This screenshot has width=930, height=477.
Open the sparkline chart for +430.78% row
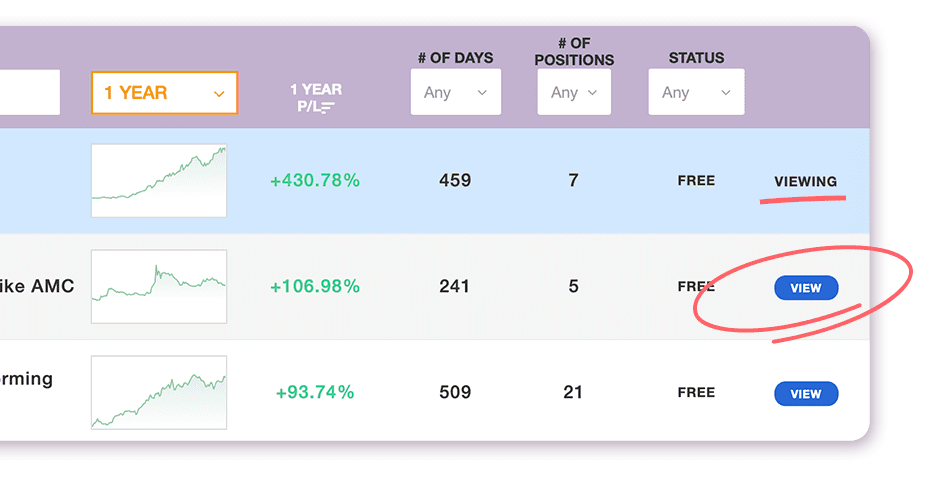coord(159,181)
